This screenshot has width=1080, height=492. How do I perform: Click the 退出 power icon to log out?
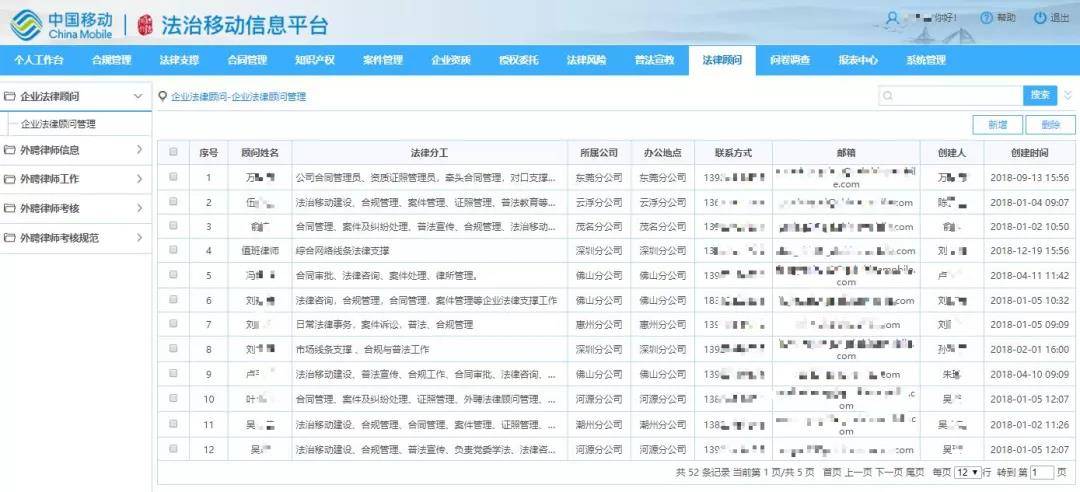click(1040, 18)
